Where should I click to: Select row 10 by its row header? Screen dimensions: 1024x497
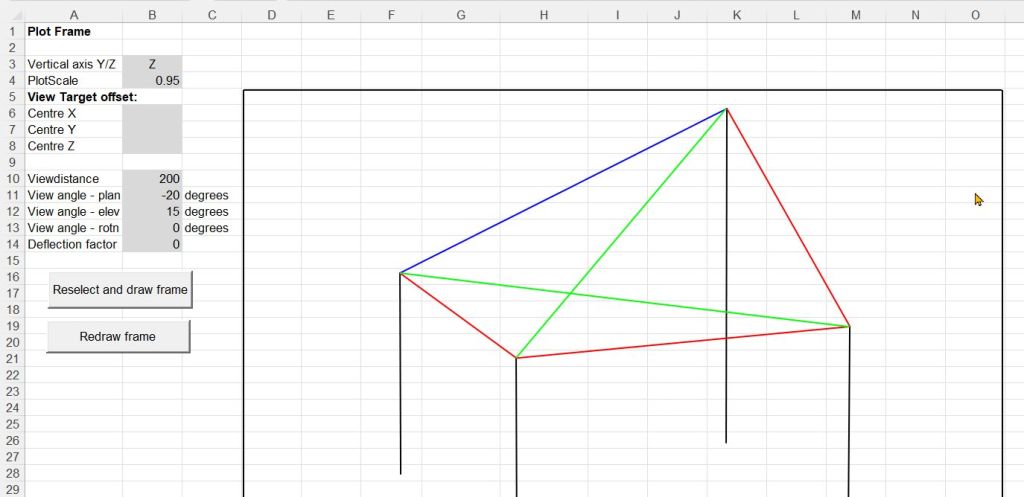(12, 178)
